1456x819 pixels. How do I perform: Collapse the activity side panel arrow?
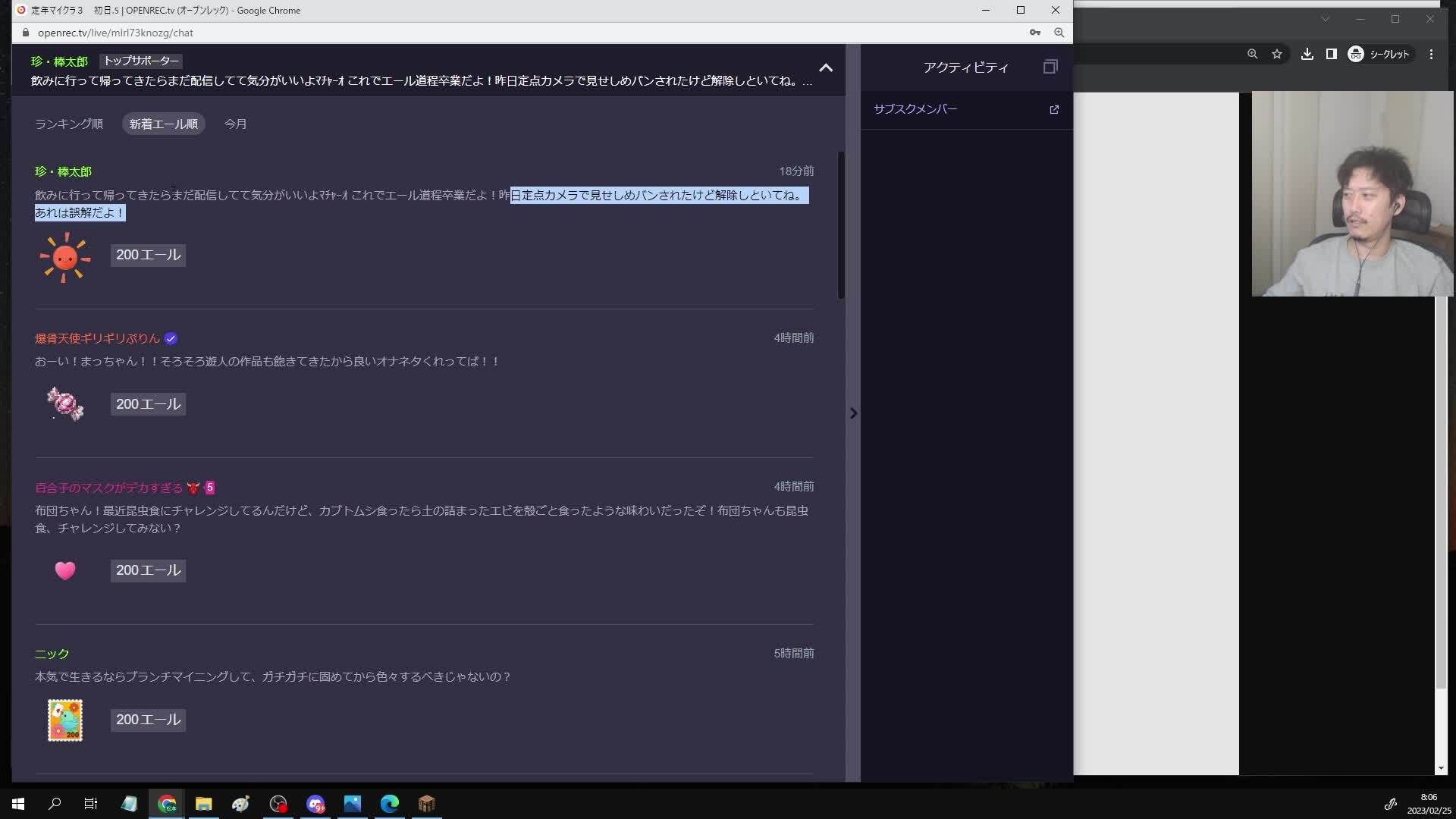(x=853, y=413)
